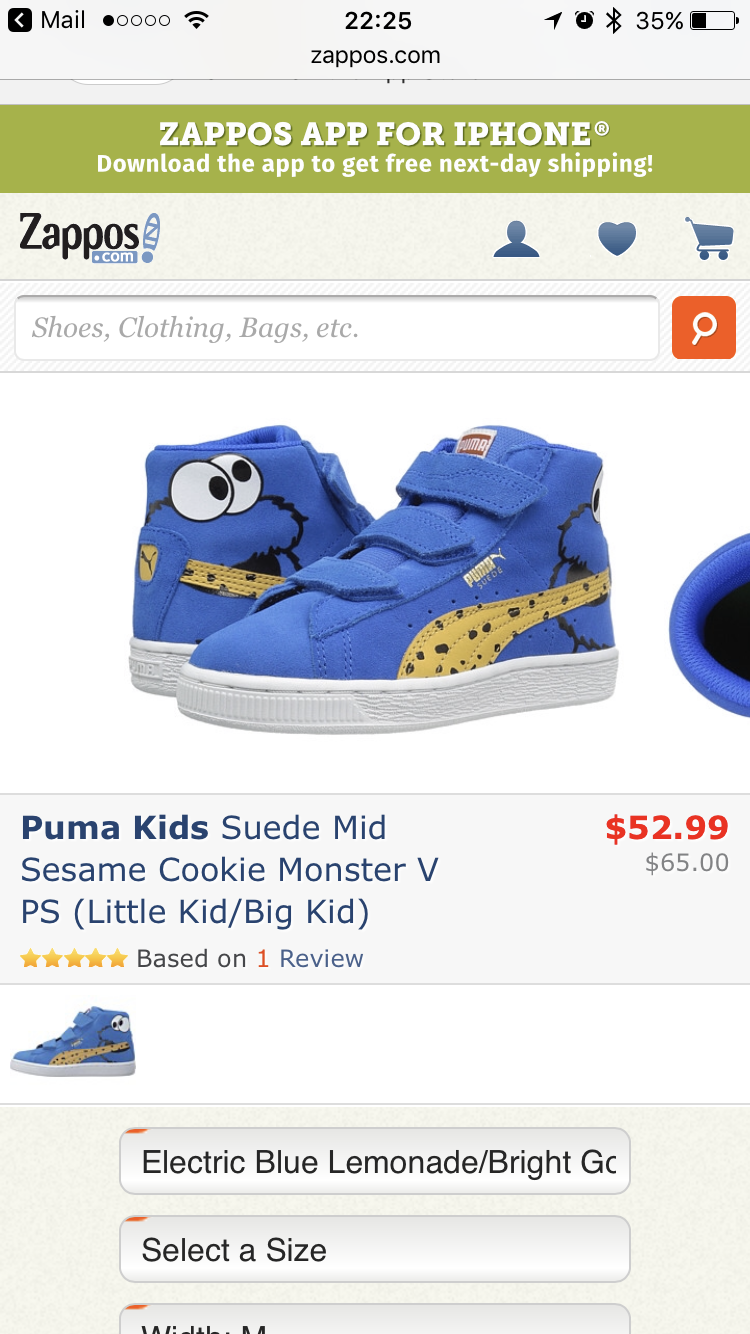
Task: Tap the Zappos.com logo
Action: [x=90, y=238]
